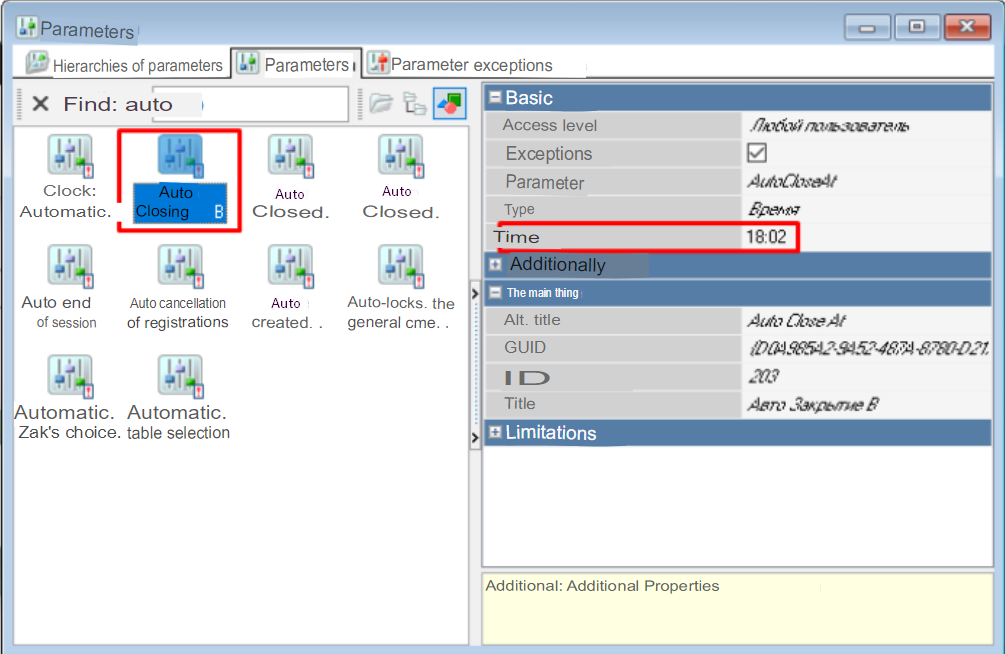
Task: Toggle the highlighted colored shapes toolbar button
Action: 449,103
